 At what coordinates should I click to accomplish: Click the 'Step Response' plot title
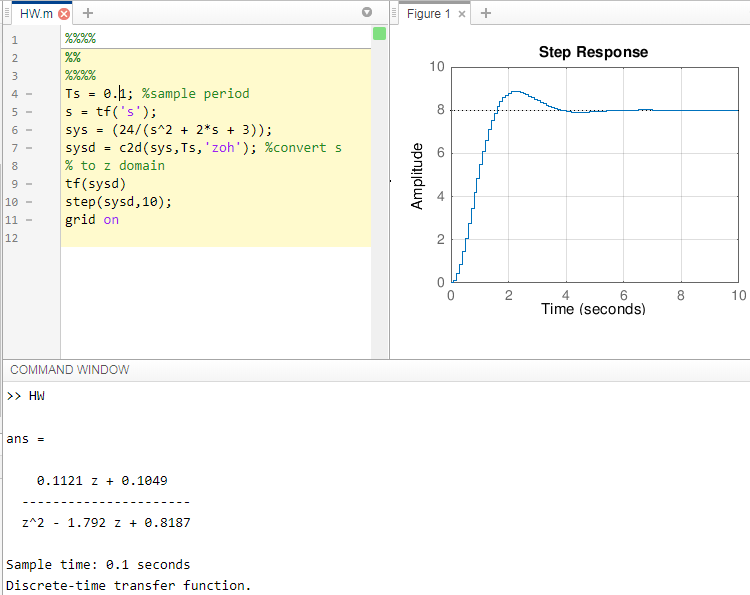click(x=593, y=52)
